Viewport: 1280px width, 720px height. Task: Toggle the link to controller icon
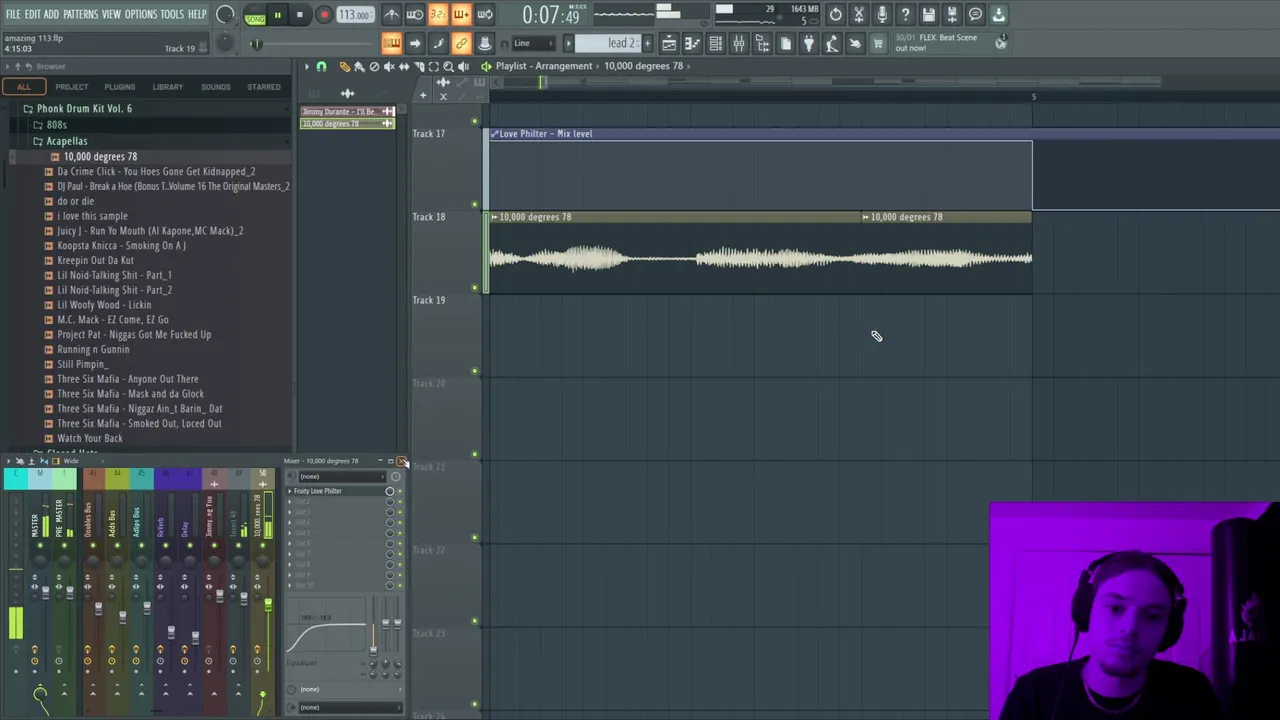click(x=461, y=43)
